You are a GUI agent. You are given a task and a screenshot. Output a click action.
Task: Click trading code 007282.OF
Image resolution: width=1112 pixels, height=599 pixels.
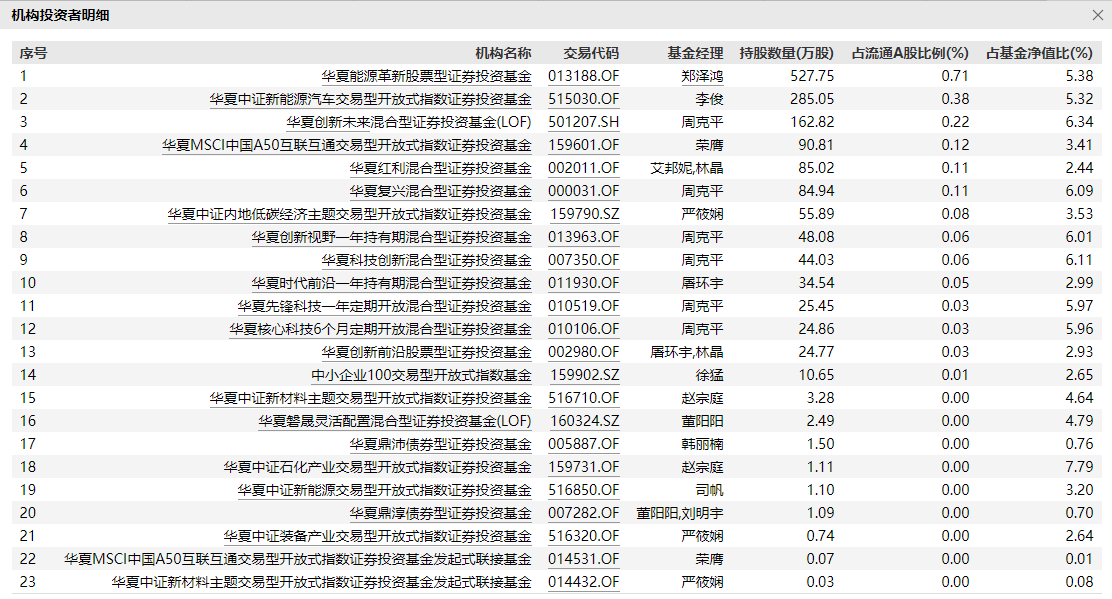(x=584, y=513)
